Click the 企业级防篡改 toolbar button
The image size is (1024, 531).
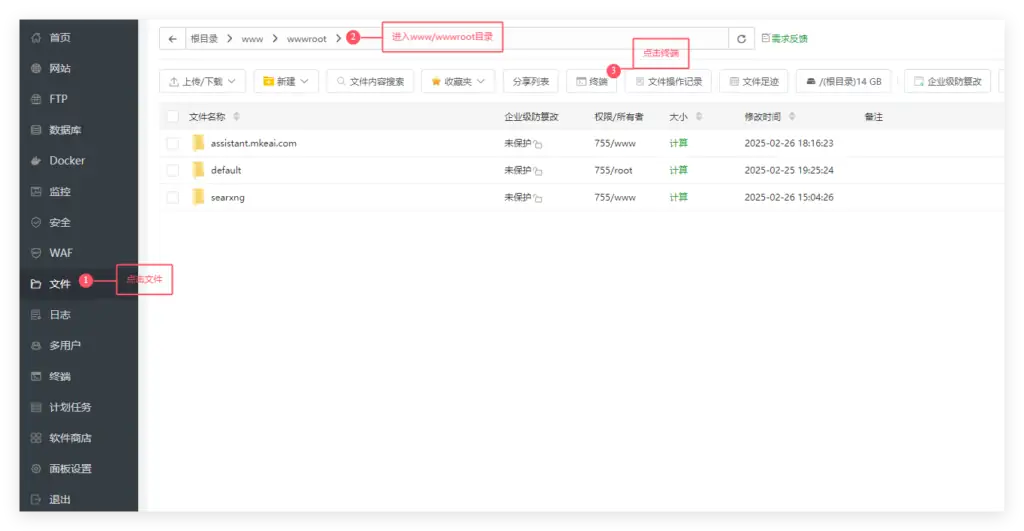click(x=947, y=82)
